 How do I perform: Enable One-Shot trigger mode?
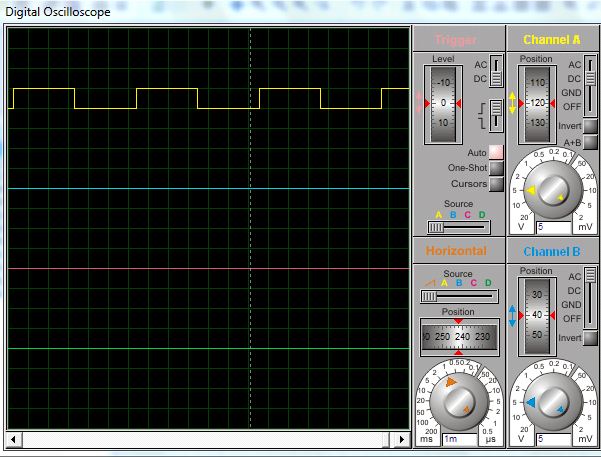495,168
